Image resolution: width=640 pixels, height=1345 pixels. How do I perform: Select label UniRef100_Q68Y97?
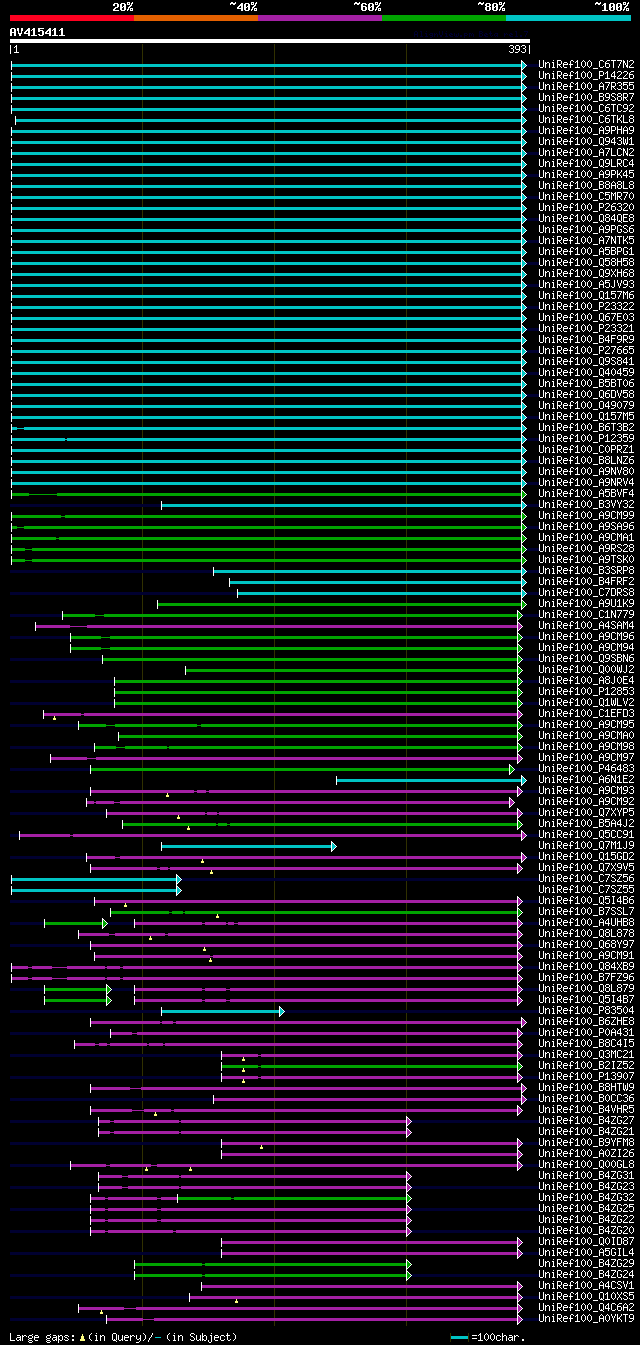586,944
